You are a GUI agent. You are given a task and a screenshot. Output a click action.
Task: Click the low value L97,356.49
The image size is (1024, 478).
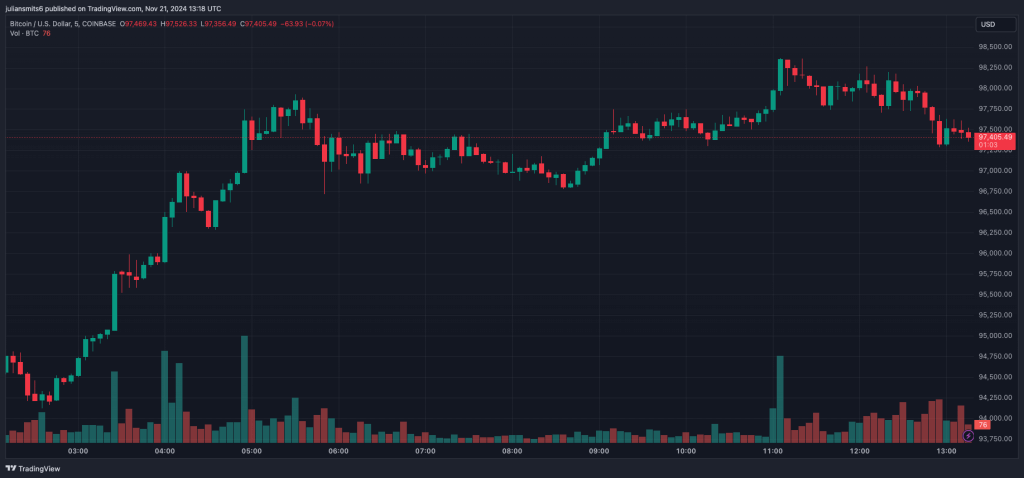(219, 24)
